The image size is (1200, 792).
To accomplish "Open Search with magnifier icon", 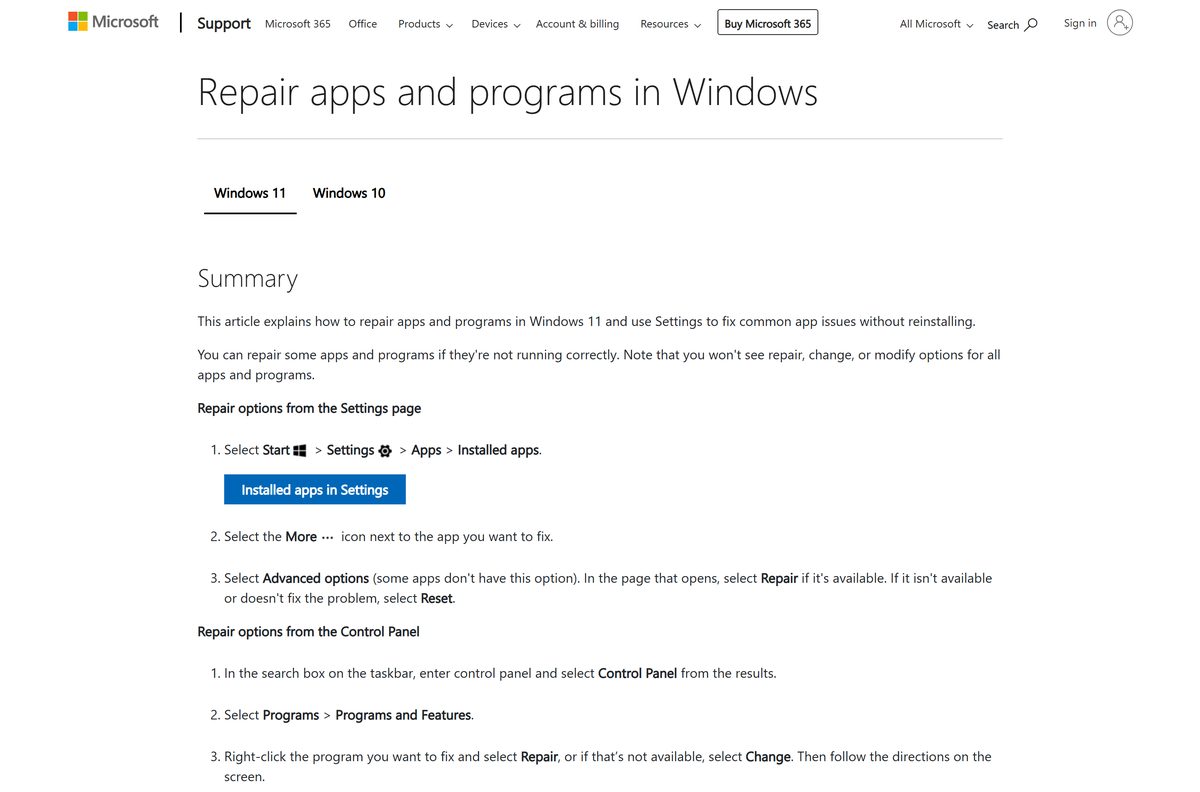I will [x=1012, y=24].
